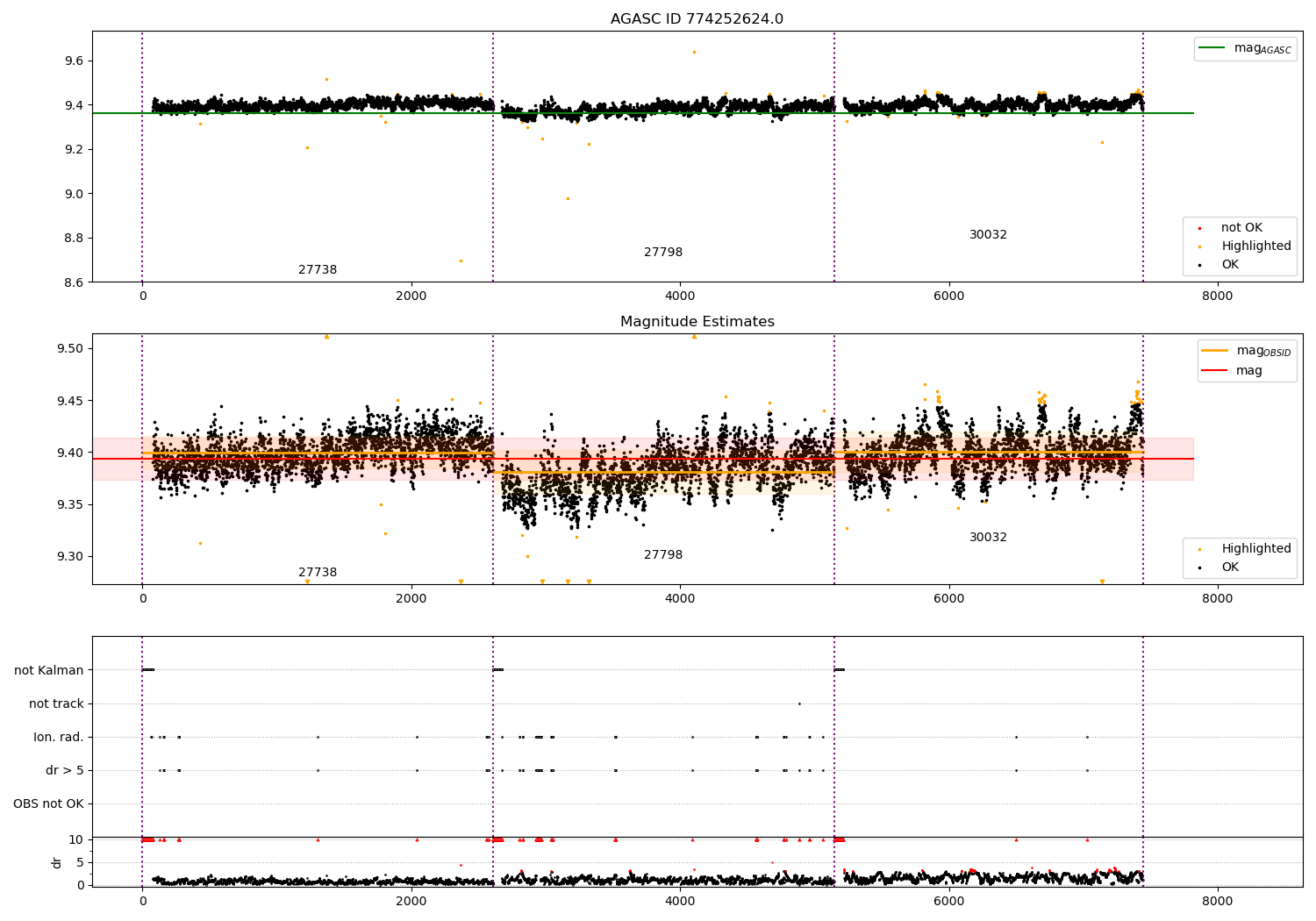The height and width of the screenshot is (921, 1316).
Task: Click the 9.2 y-axis tick label
Action: [74, 149]
